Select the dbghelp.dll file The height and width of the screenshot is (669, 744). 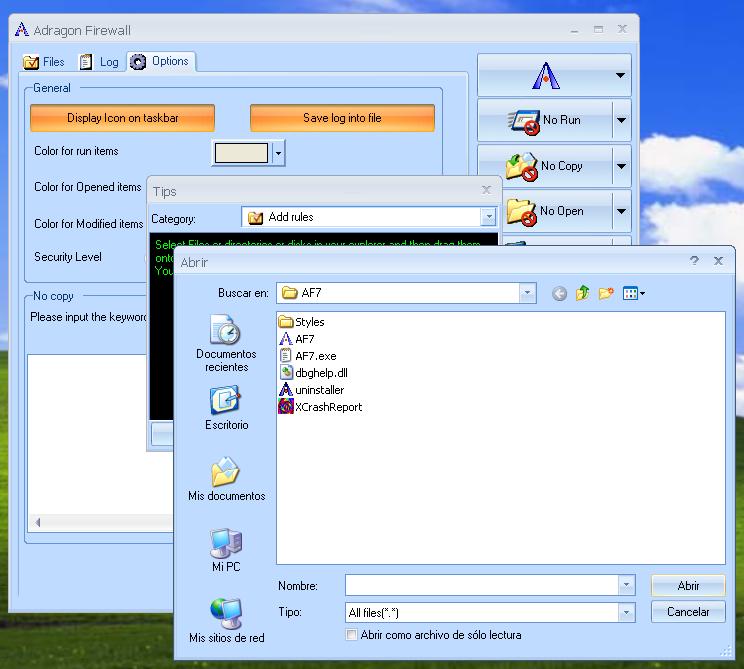314,373
